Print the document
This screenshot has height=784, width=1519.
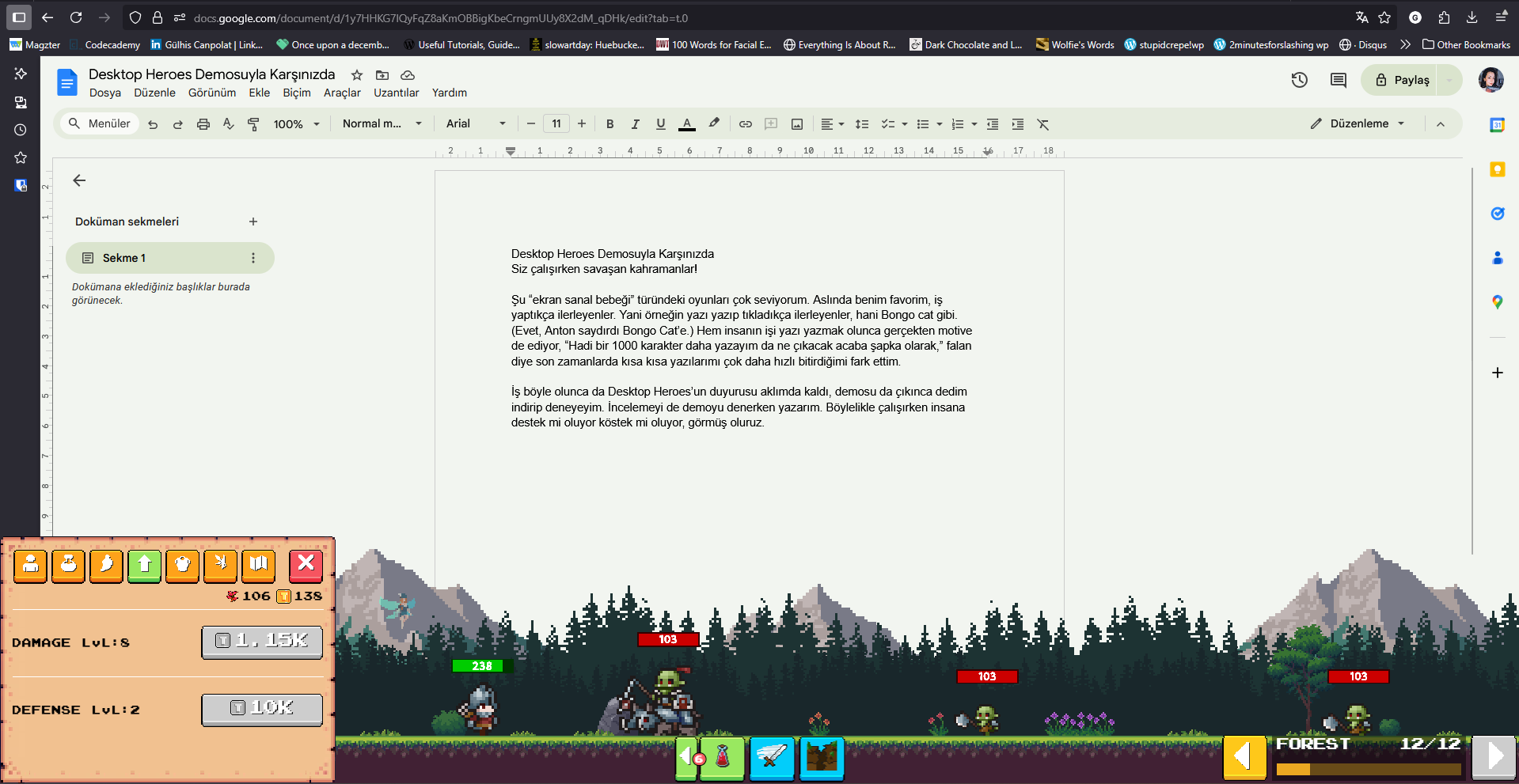coord(203,124)
